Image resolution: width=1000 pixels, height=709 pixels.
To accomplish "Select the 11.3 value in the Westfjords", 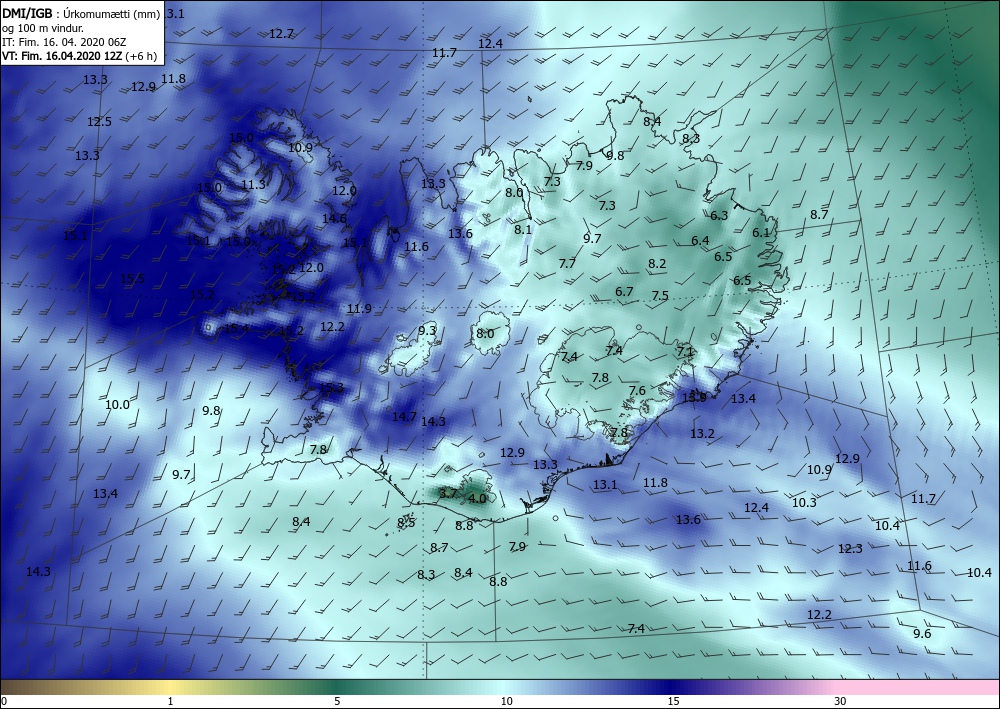I will pos(253,185).
